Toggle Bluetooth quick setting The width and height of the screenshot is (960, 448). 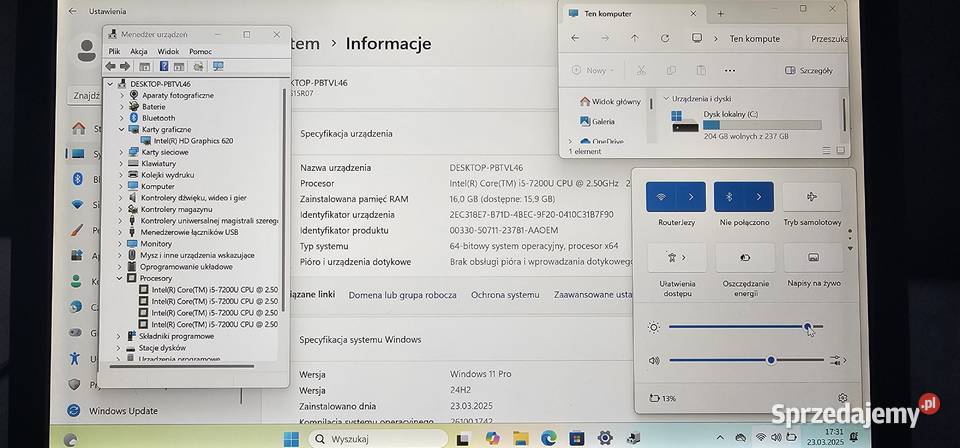click(729, 197)
